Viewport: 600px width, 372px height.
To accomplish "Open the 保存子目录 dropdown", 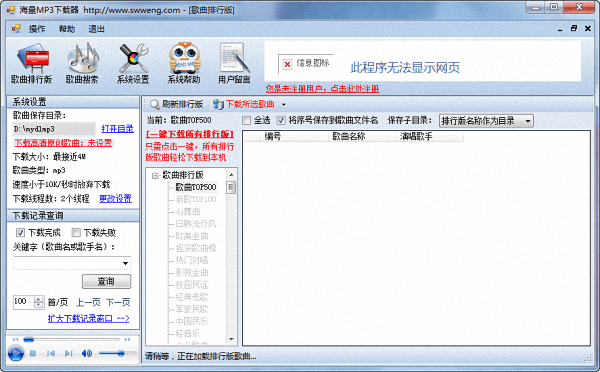I will tap(486, 121).
